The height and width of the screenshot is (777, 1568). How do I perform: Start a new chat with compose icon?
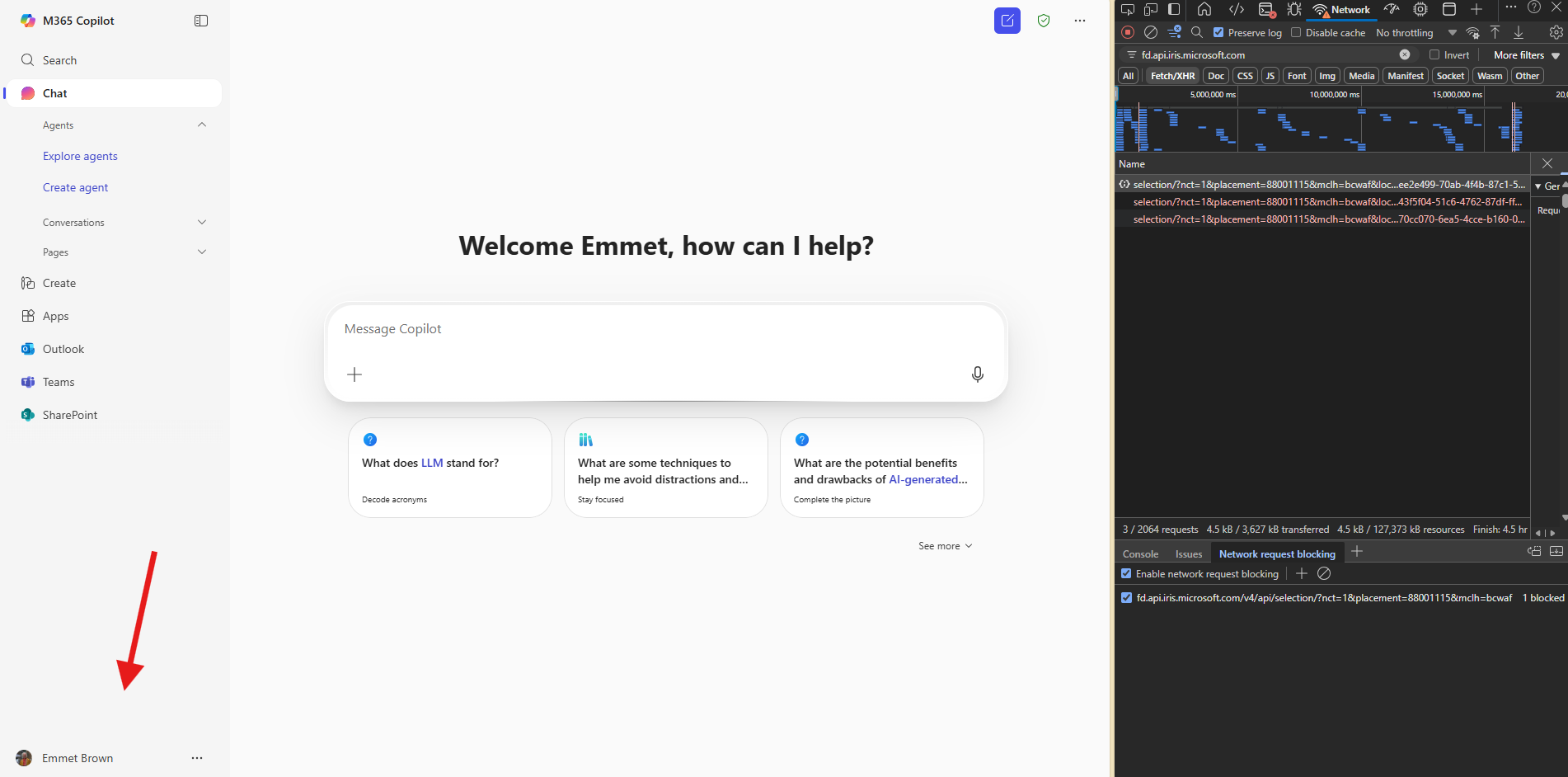pos(1007,21)
